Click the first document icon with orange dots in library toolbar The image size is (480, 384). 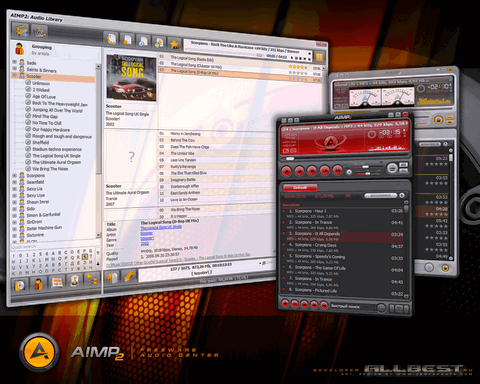click(x=111, y=38)
